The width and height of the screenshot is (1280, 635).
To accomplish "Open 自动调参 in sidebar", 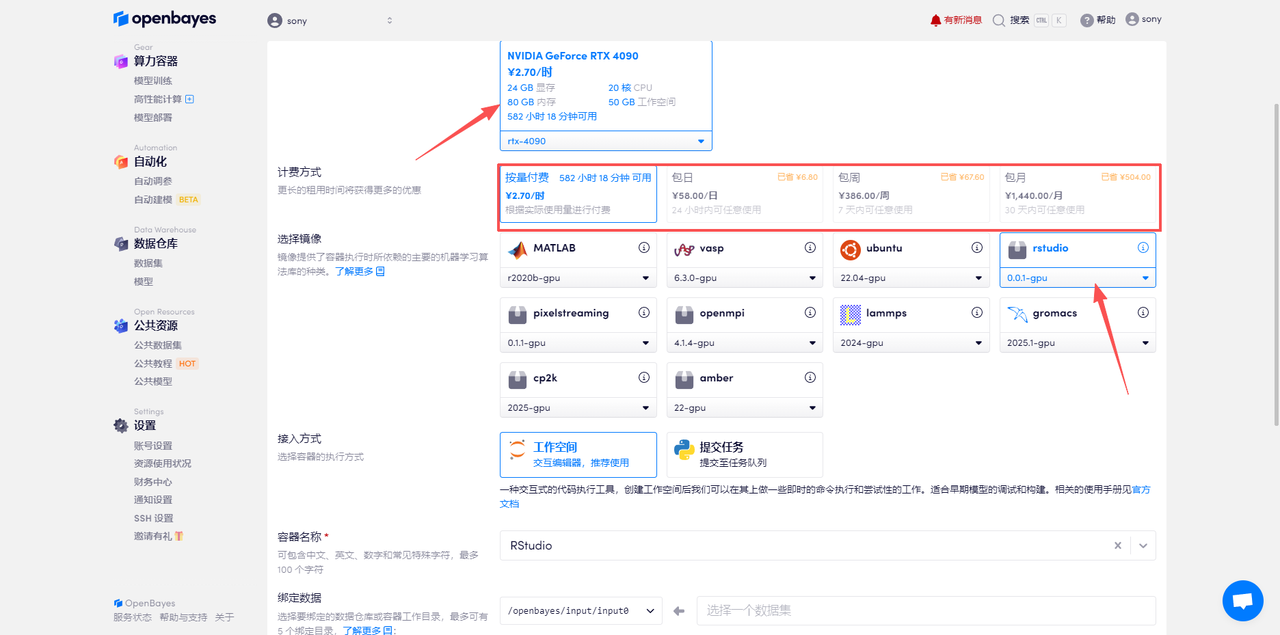I will coord(153,181).
